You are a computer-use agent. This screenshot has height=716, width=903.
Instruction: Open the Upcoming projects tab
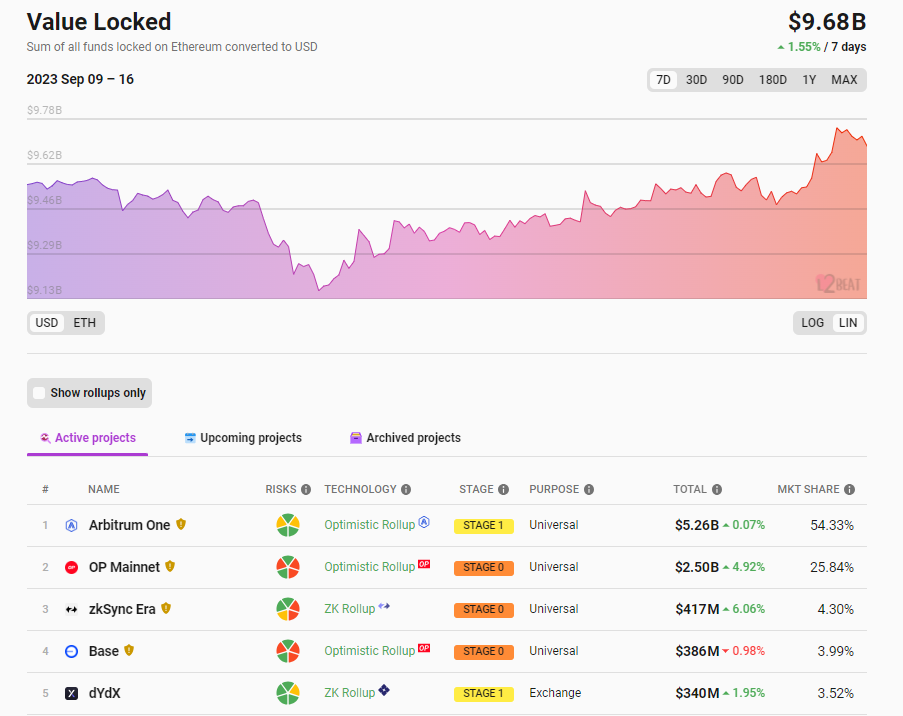tap(250, 438)
